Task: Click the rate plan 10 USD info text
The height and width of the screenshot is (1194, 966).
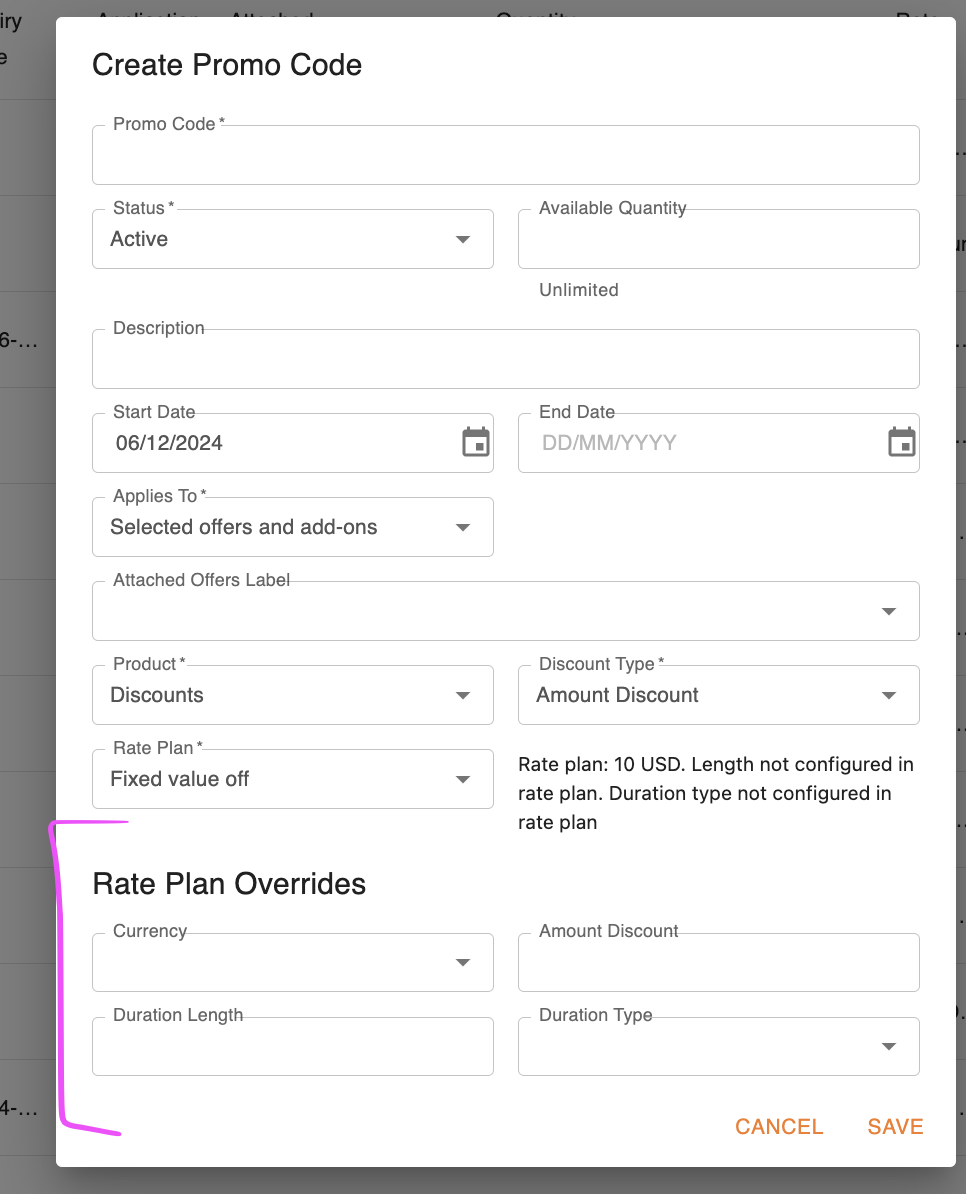Action: pyautogui.click(x=716, y=793)
